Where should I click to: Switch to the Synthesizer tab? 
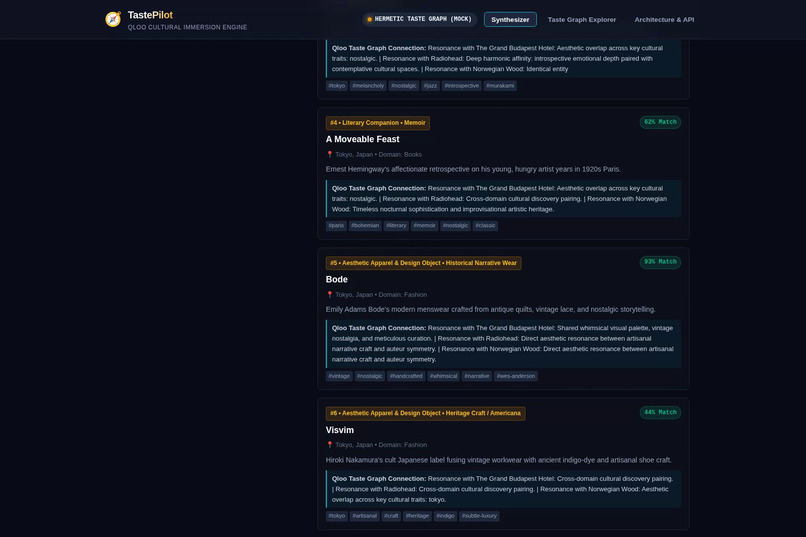[510, 20]
